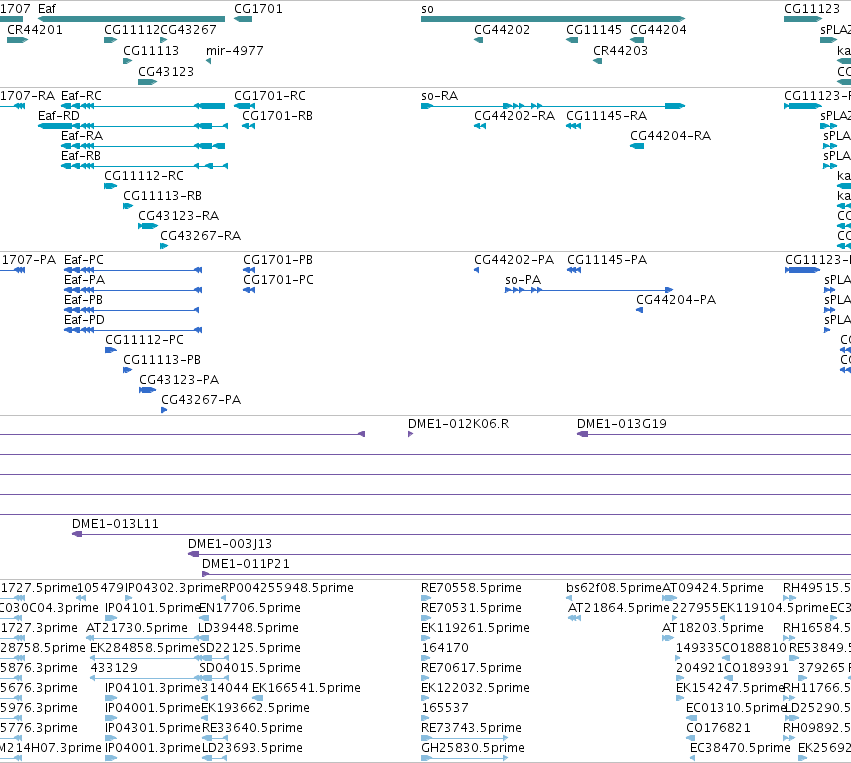The width and height of the screenshot is (851, 763).
Task: Select the long teal so gene bar
Action: point(553,19)
